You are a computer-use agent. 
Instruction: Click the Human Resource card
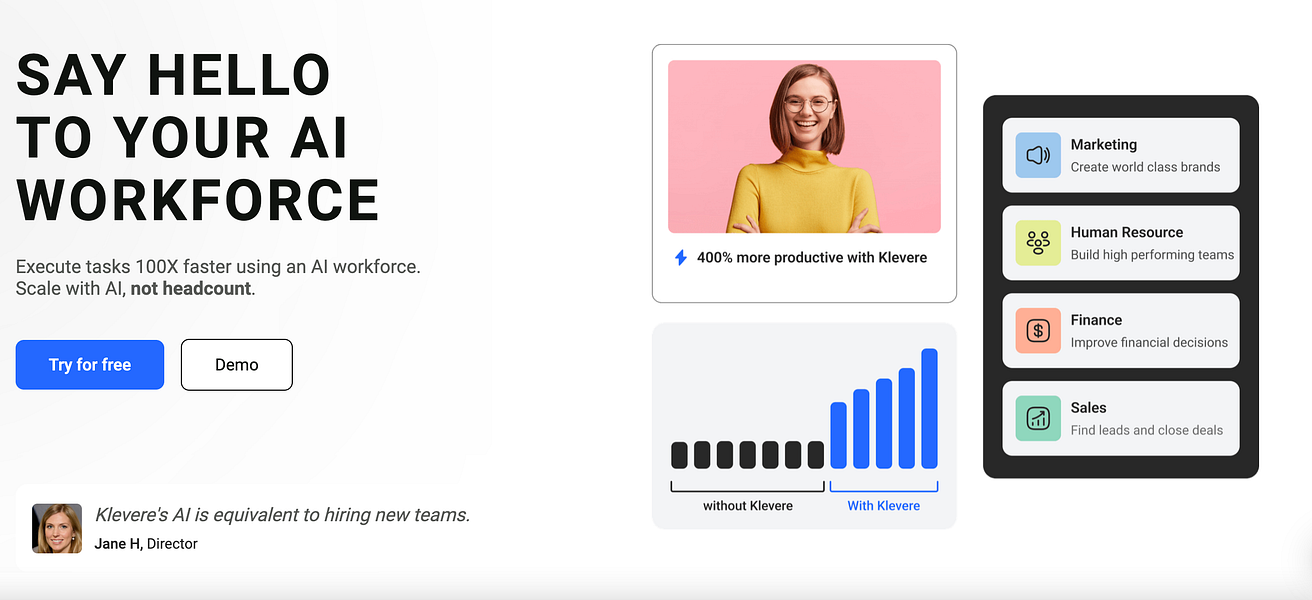(1120, 242)
